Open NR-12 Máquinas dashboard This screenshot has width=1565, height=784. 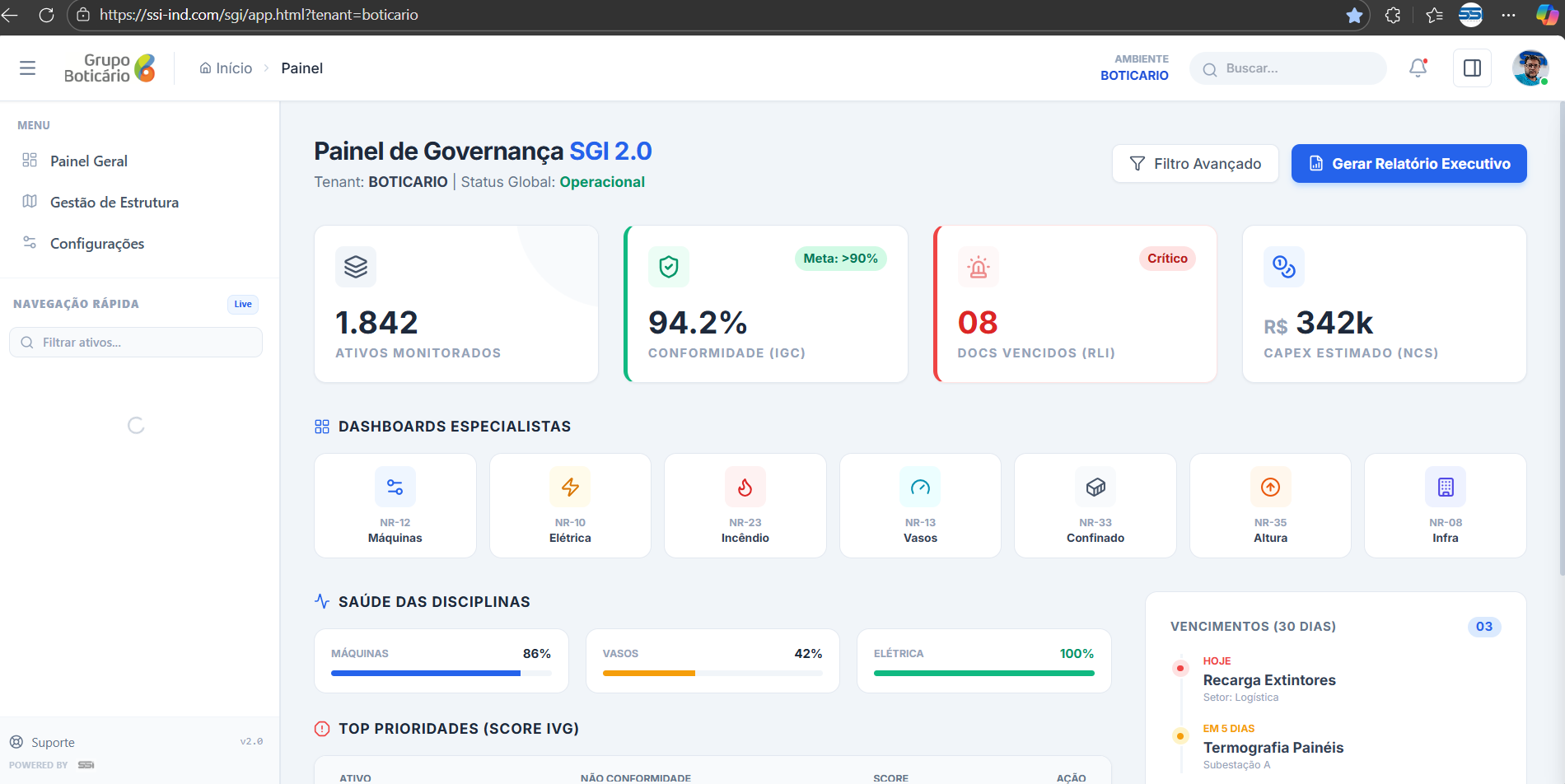click(x=395, y=506)
